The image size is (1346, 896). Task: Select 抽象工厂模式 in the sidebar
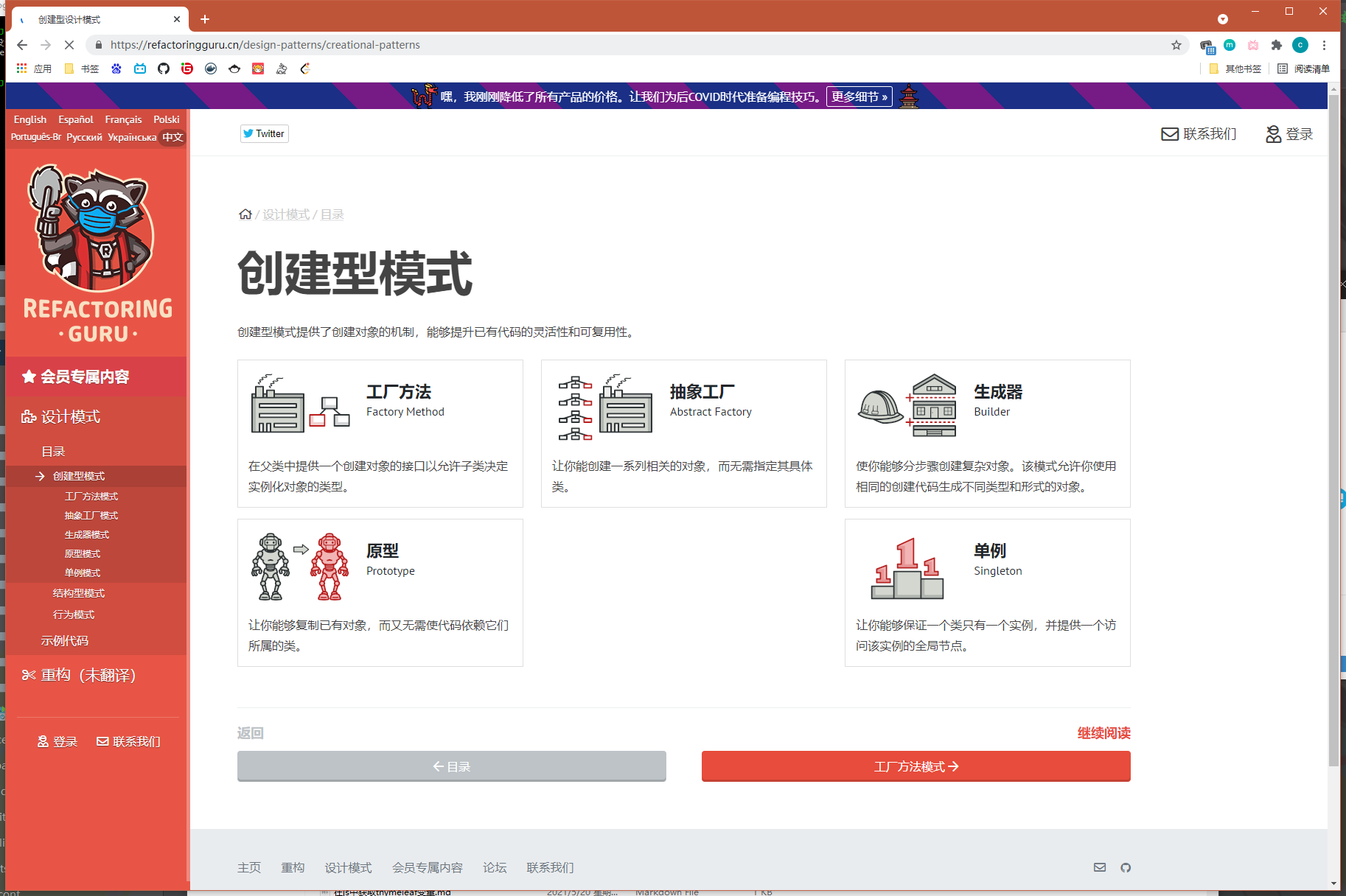(91, 516)
